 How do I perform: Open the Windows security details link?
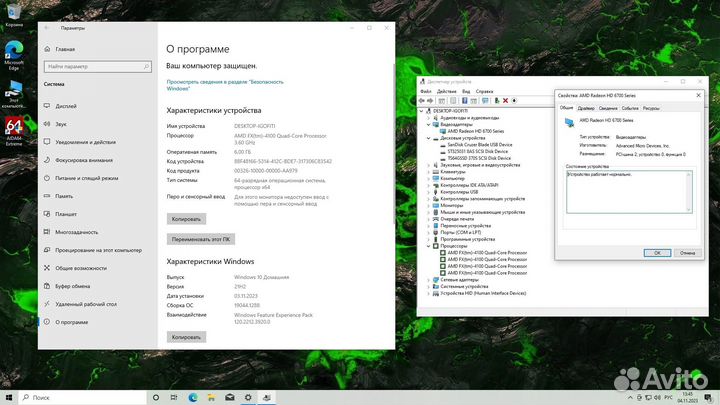pyautogui.click(x=224, y=84)
